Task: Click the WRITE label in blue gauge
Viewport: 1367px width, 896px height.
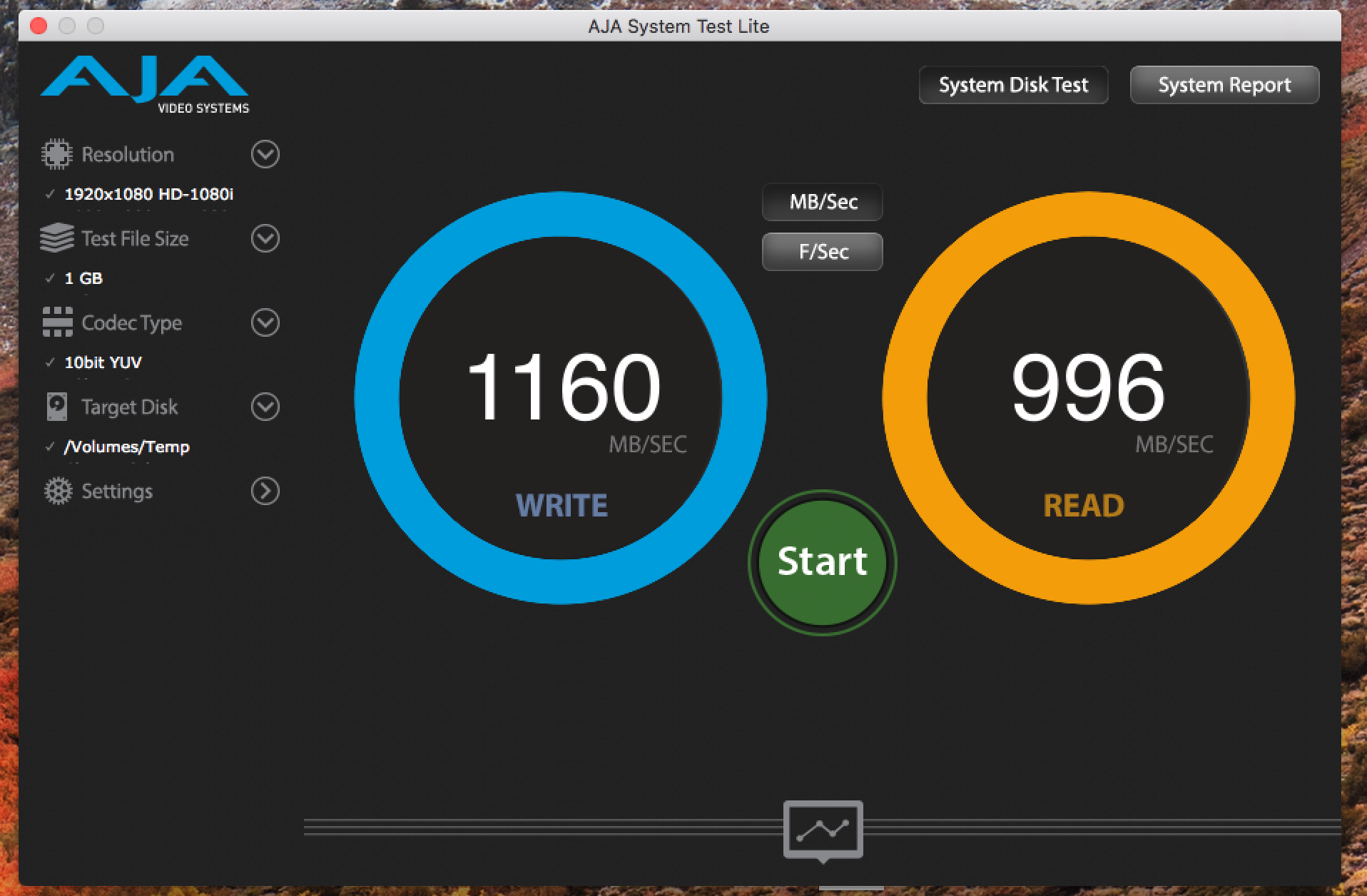Action: click(561, 505)
